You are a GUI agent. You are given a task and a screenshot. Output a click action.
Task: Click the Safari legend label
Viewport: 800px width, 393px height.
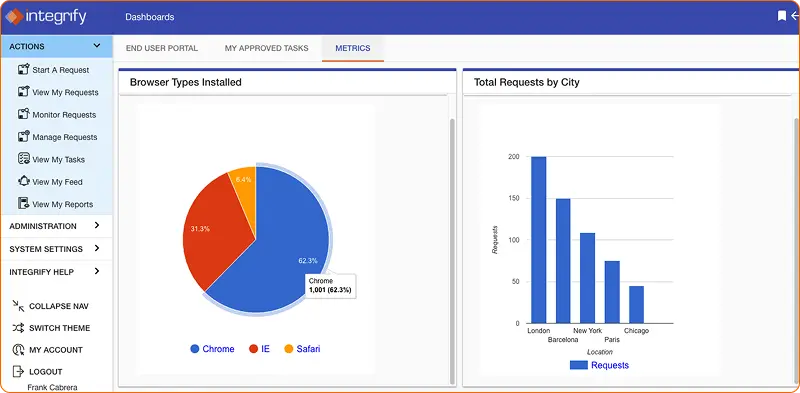308,349
